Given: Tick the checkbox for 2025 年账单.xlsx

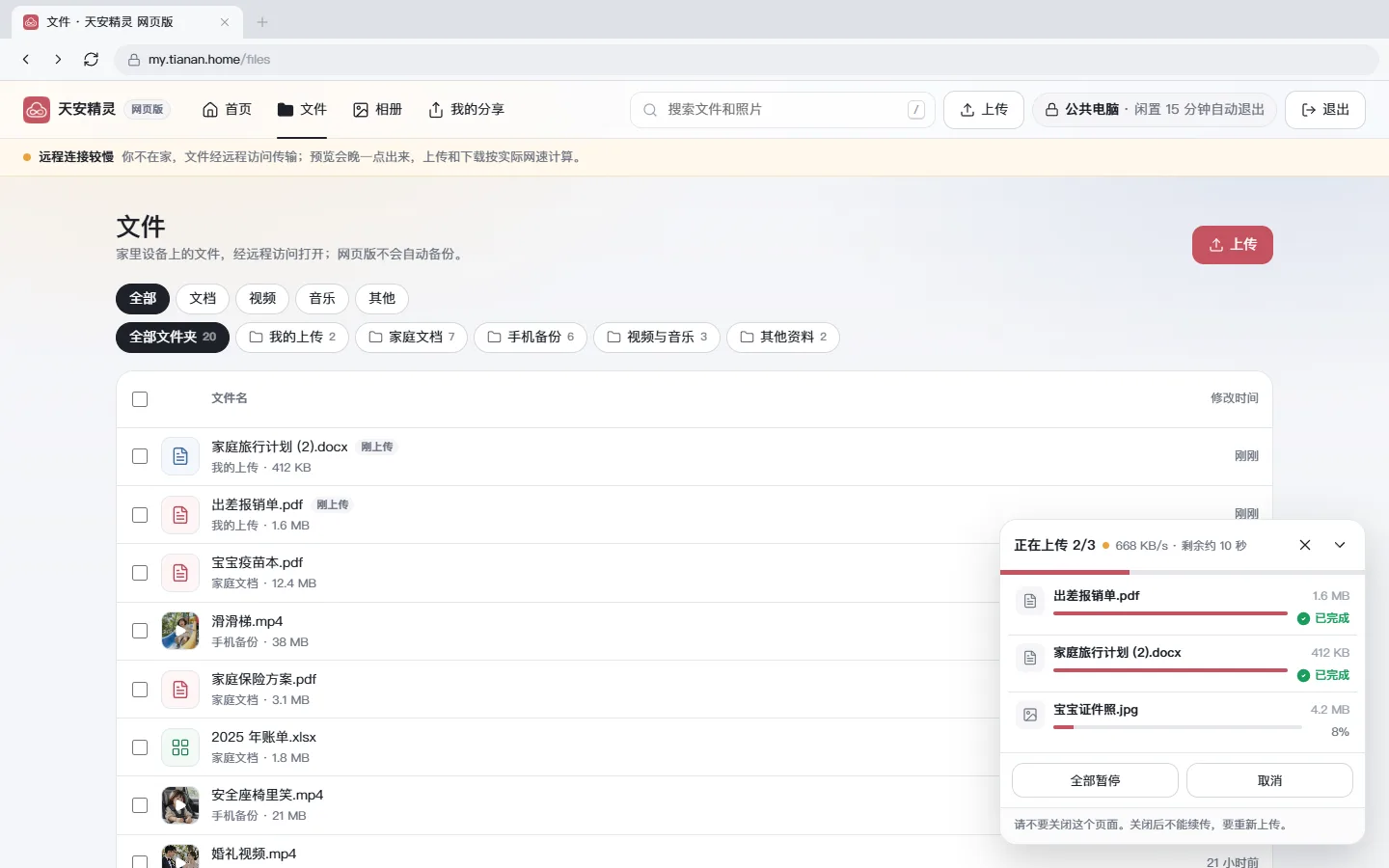Looking at the screenshot, I should point(140,747).
